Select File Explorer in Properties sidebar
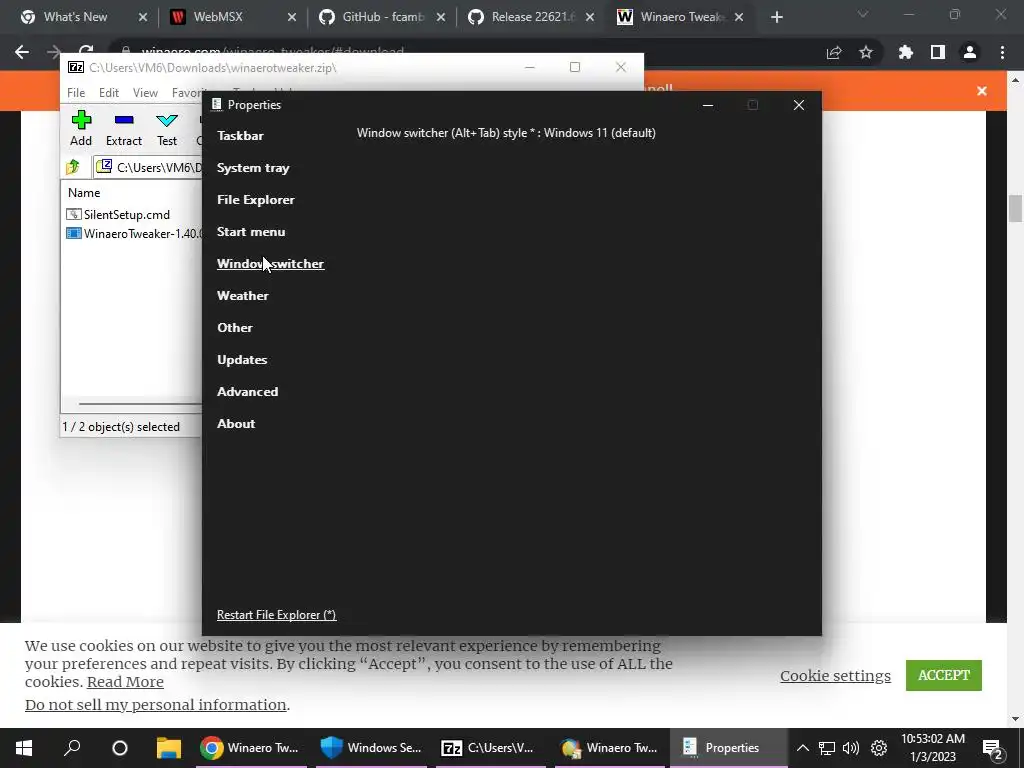This screenshot has height=768, width=1024. (255, 200)
